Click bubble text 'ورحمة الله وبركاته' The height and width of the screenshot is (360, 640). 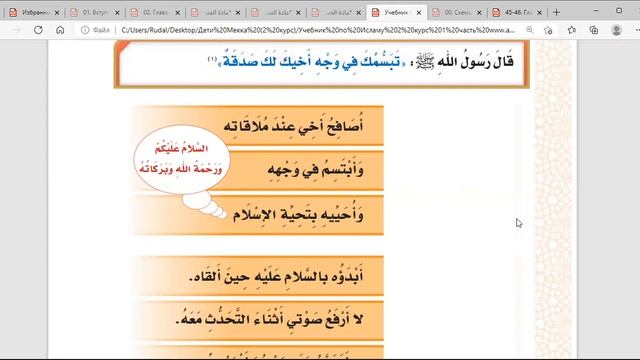(181, 168)
